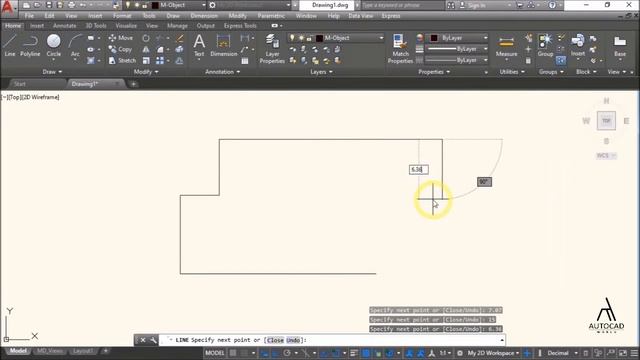Screen dimensions: 640x360
Task: Open the ByLayer linetype dropdown
Action: (485, 60)
